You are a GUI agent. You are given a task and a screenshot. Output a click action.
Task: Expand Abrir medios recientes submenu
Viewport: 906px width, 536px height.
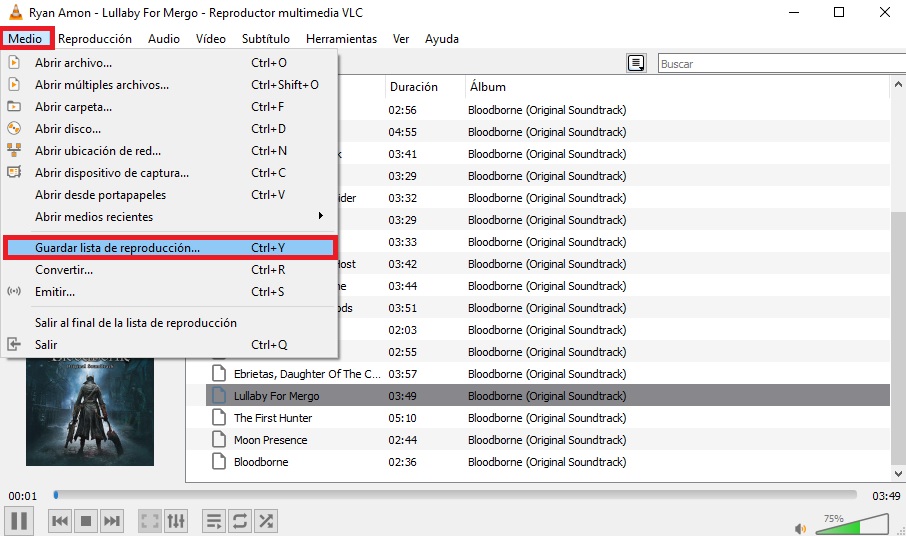point(169,216)
